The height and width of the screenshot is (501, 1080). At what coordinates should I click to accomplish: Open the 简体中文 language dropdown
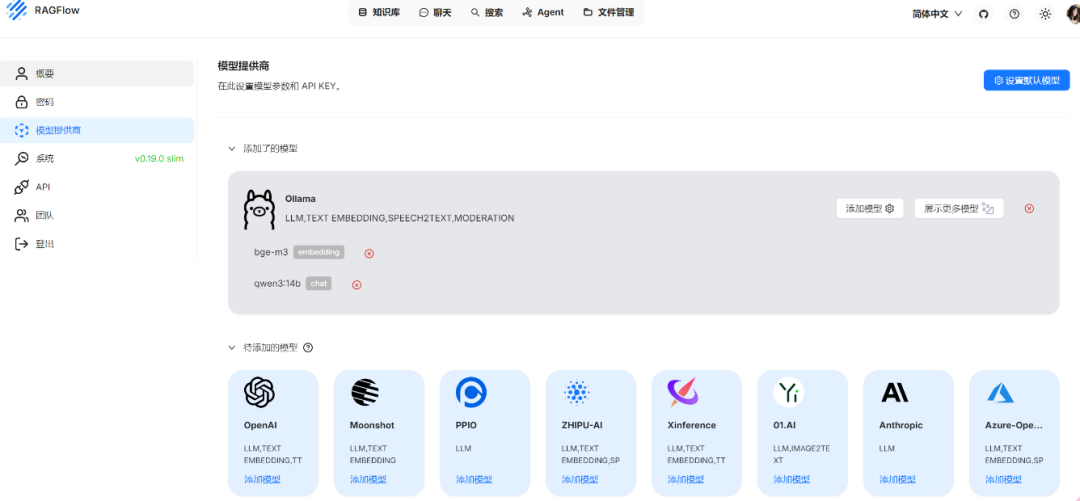(x=937, y=14)
